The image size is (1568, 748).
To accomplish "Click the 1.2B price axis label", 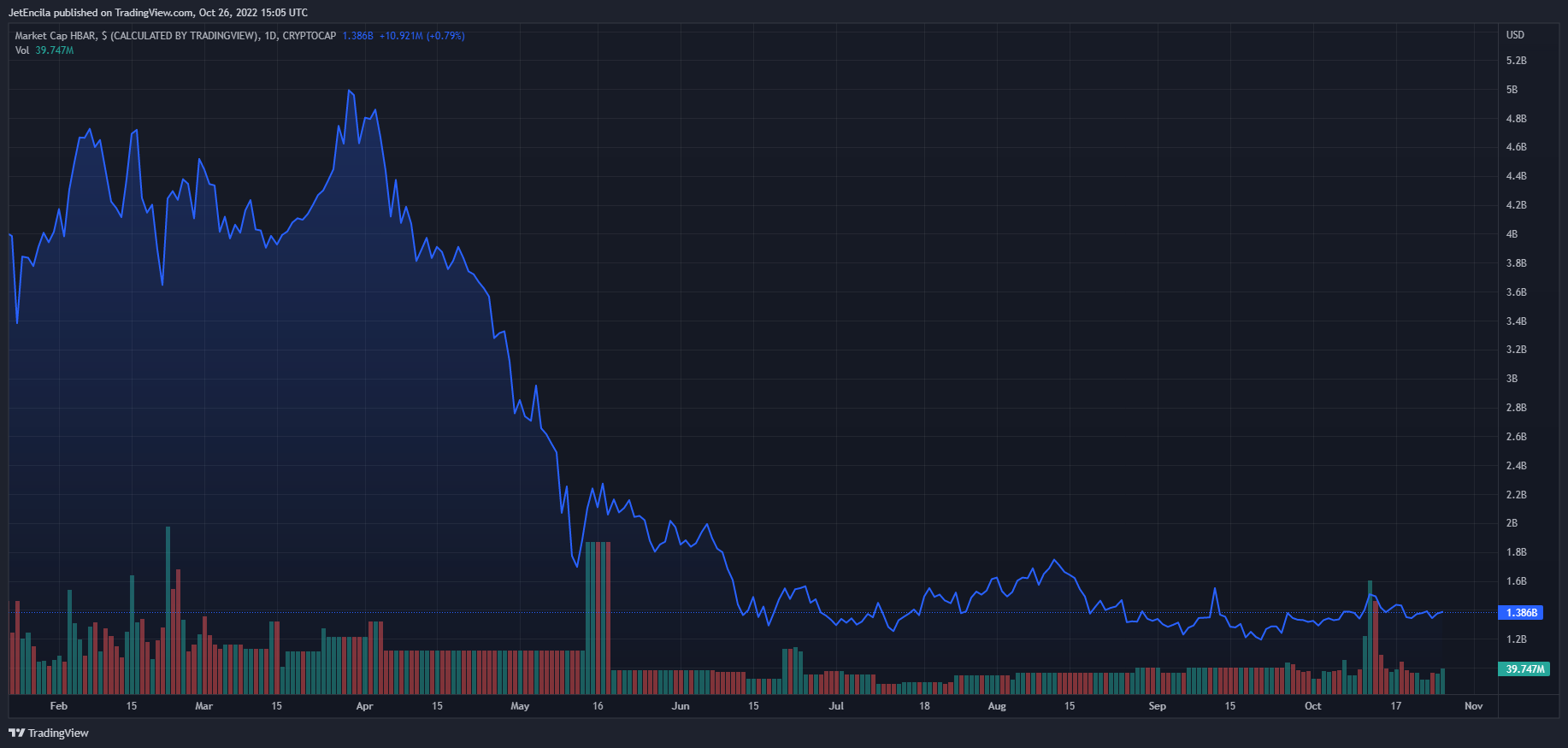I will coord(1516,639).
